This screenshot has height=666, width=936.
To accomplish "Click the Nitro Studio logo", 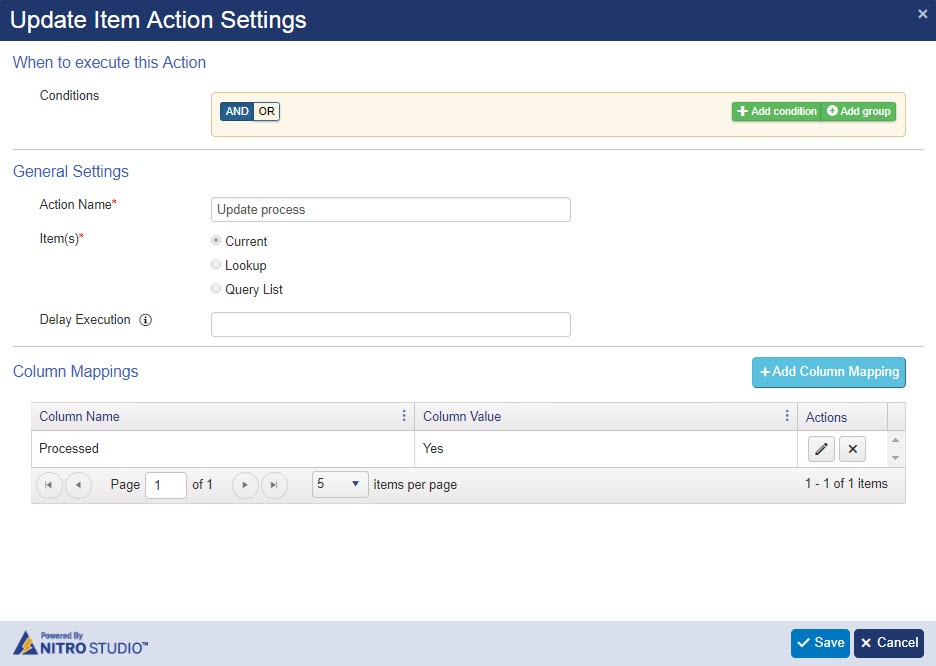I will pyautogui.click(x=81, y=643).
